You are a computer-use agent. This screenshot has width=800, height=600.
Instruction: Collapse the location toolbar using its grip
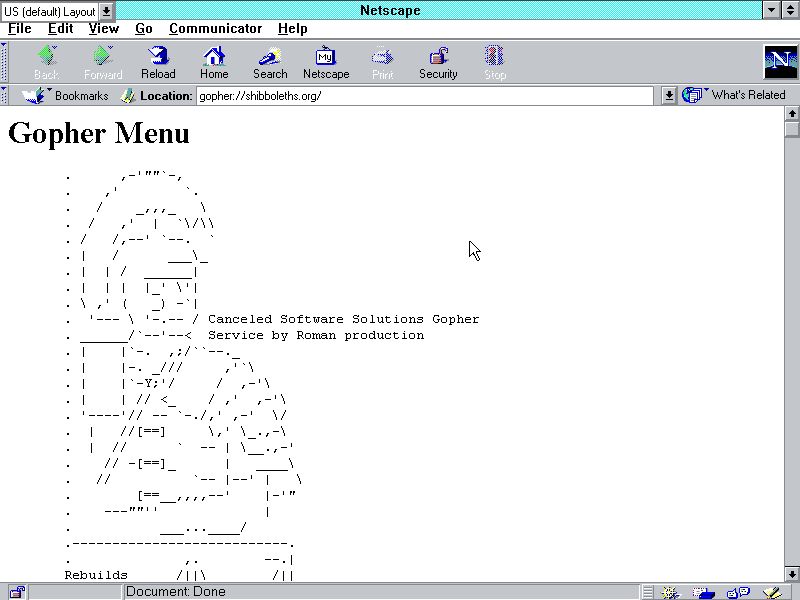tap(4, 96)
